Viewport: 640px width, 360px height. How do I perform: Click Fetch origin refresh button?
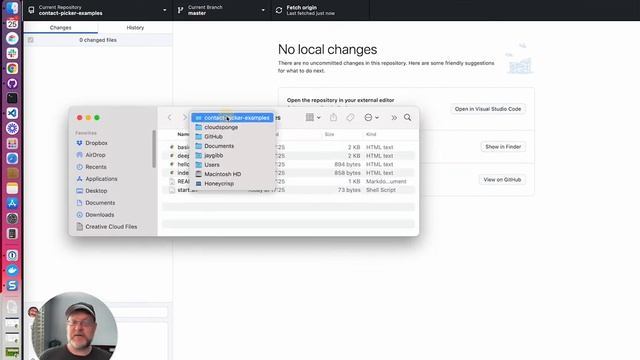point(321,10)
